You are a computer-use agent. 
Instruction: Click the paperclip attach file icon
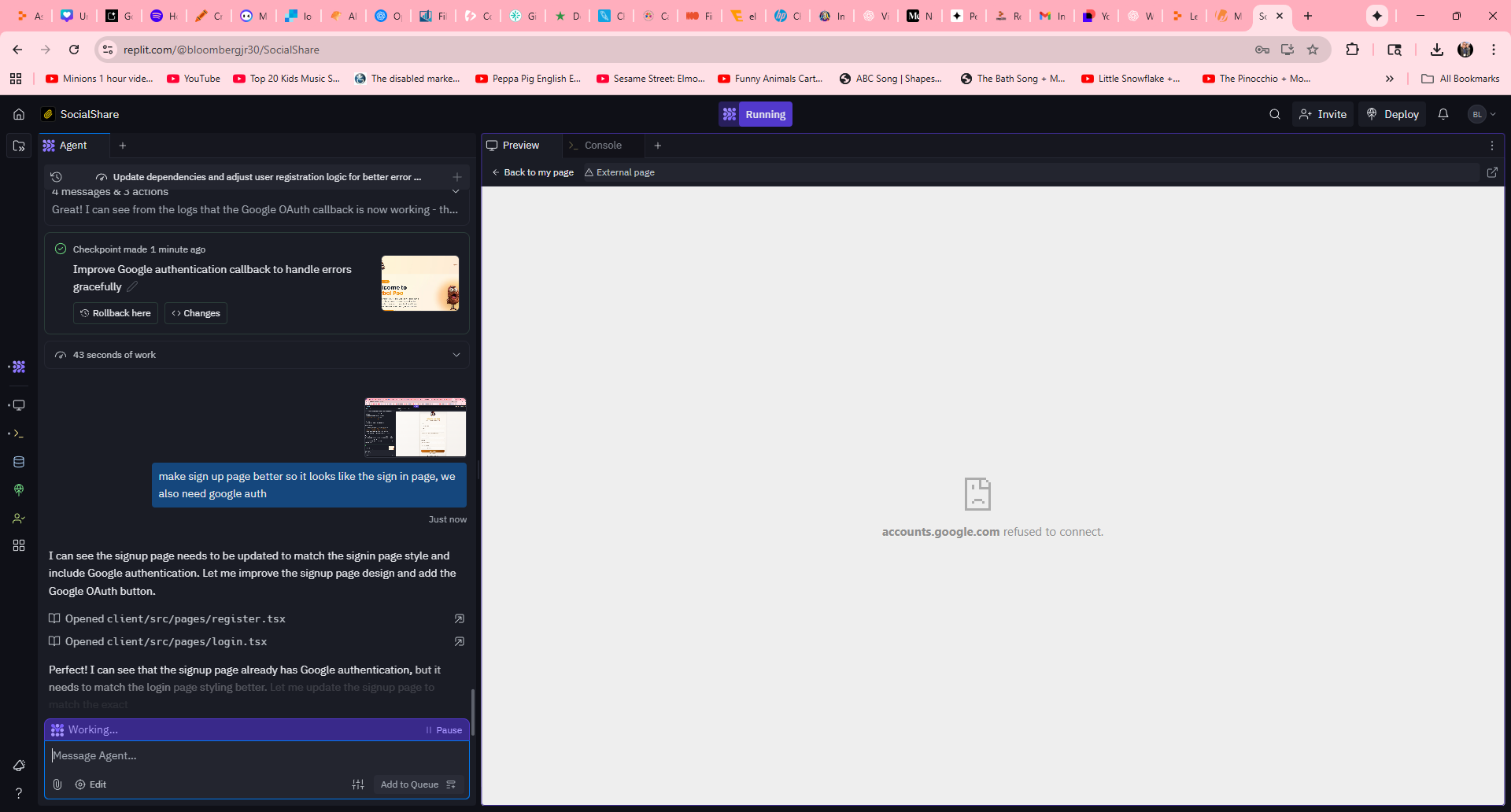point(57,784)
